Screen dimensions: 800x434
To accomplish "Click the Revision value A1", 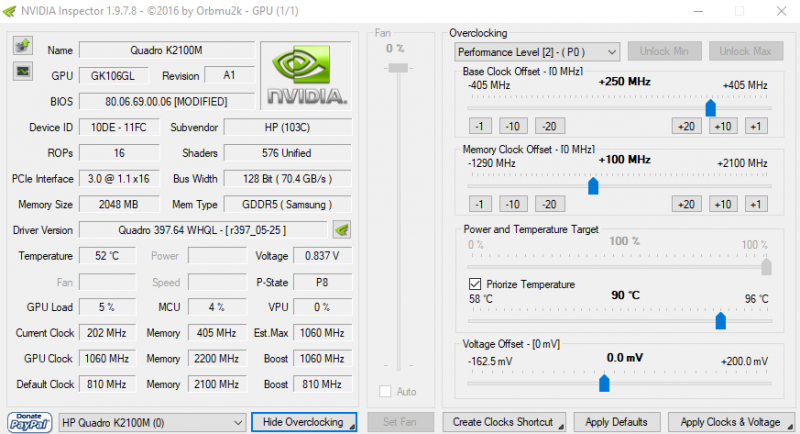I will tap(229, 75).
